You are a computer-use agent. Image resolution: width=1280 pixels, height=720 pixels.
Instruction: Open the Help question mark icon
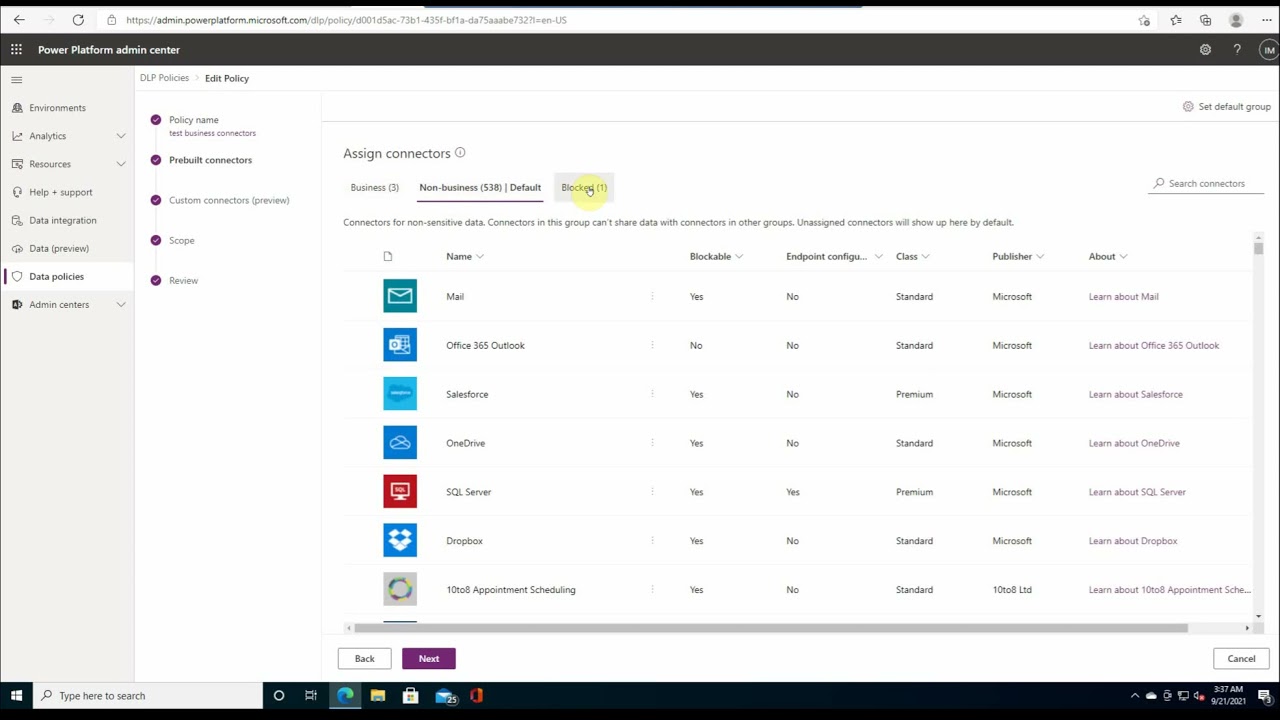click(x=1237, y=49)
